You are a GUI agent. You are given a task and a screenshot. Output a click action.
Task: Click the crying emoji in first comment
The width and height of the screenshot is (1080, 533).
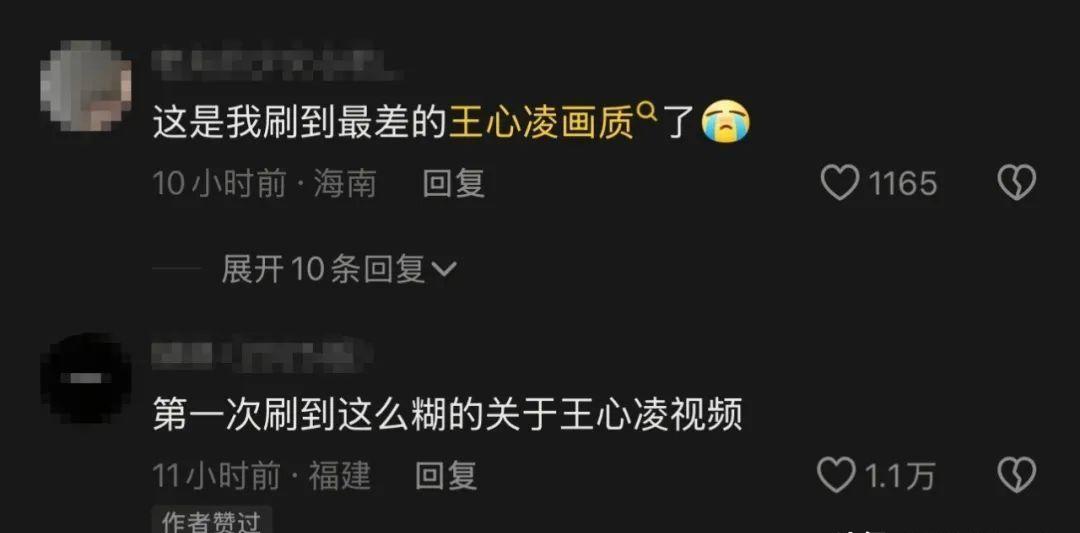[725, 122]
